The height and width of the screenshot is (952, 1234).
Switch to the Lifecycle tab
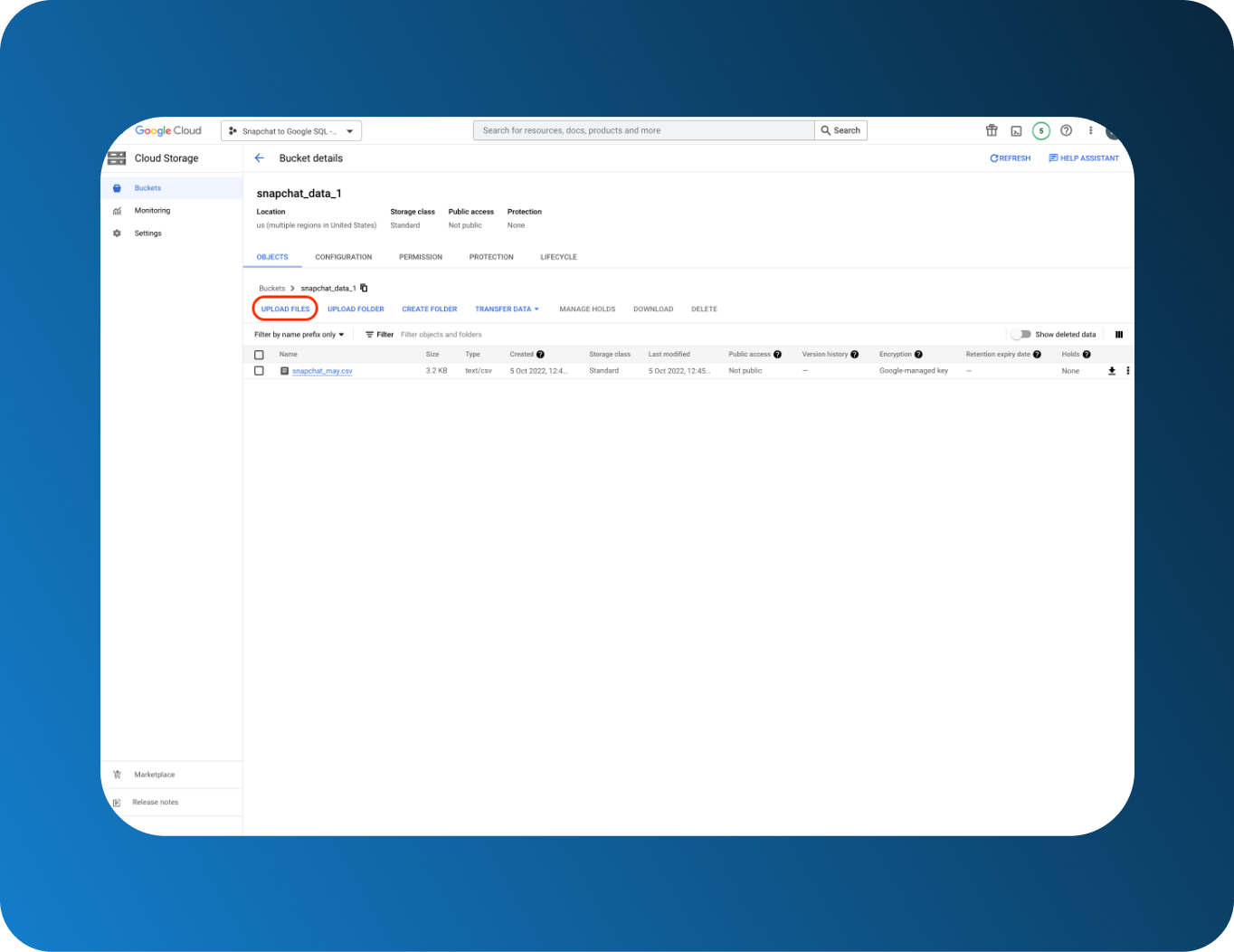(x=558, y=257)
